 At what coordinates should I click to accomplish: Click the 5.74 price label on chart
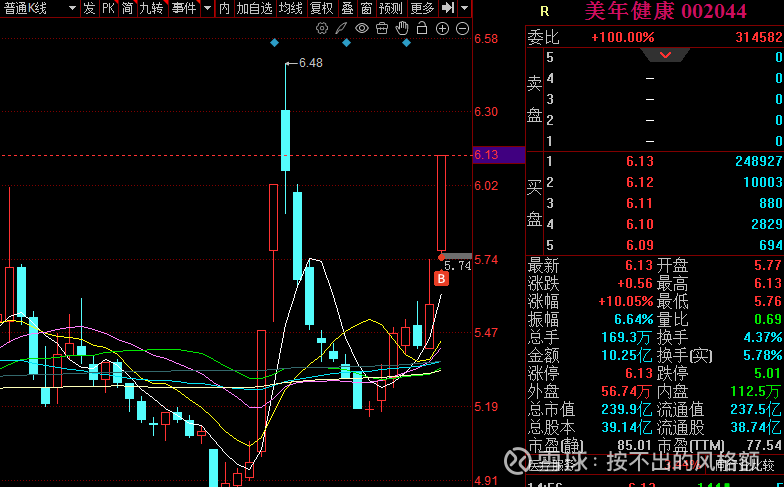coord(458,266)
